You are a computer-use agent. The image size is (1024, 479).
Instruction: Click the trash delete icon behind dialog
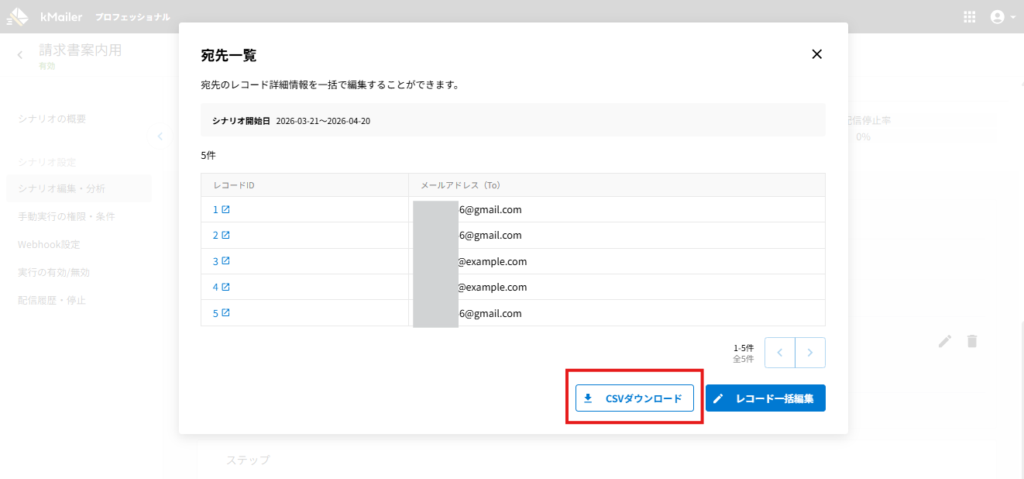pyautogui.click(x=972, y=341)
